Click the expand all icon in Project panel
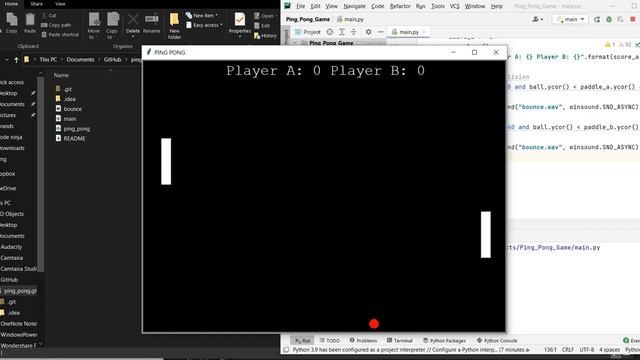Image resolution: width=640 pixels, height=360 pixels. 342,32
